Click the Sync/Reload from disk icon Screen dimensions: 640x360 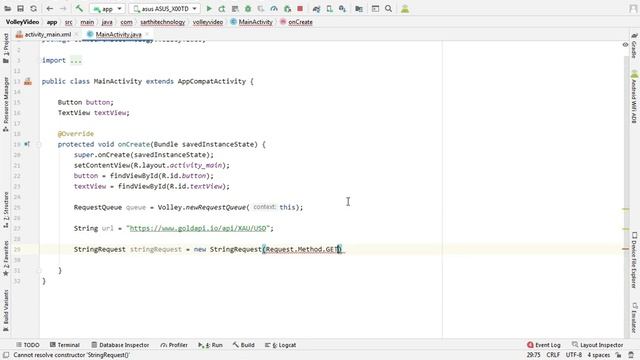click(x=33, y=9)
